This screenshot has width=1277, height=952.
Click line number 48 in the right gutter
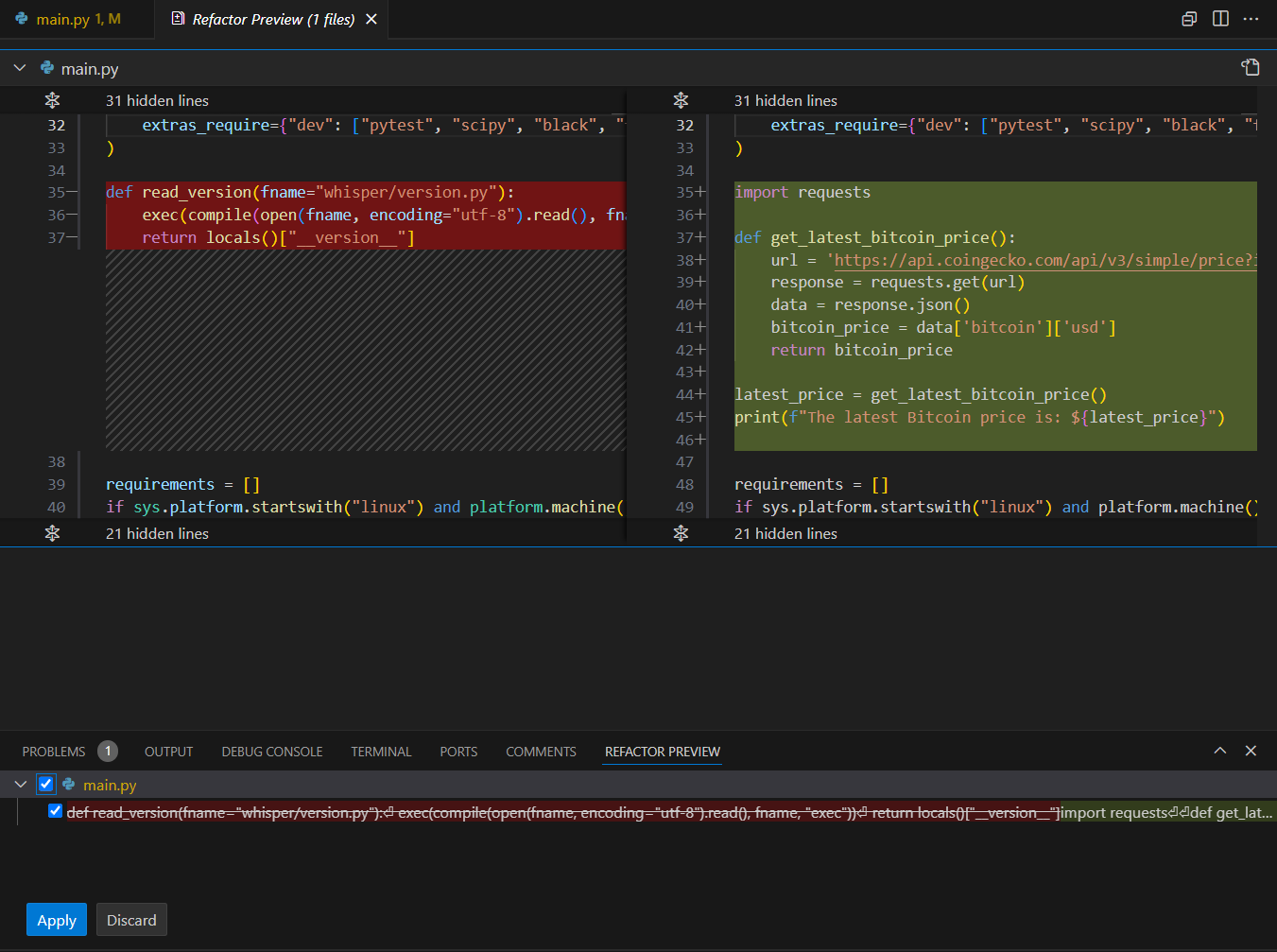point(685,484)
